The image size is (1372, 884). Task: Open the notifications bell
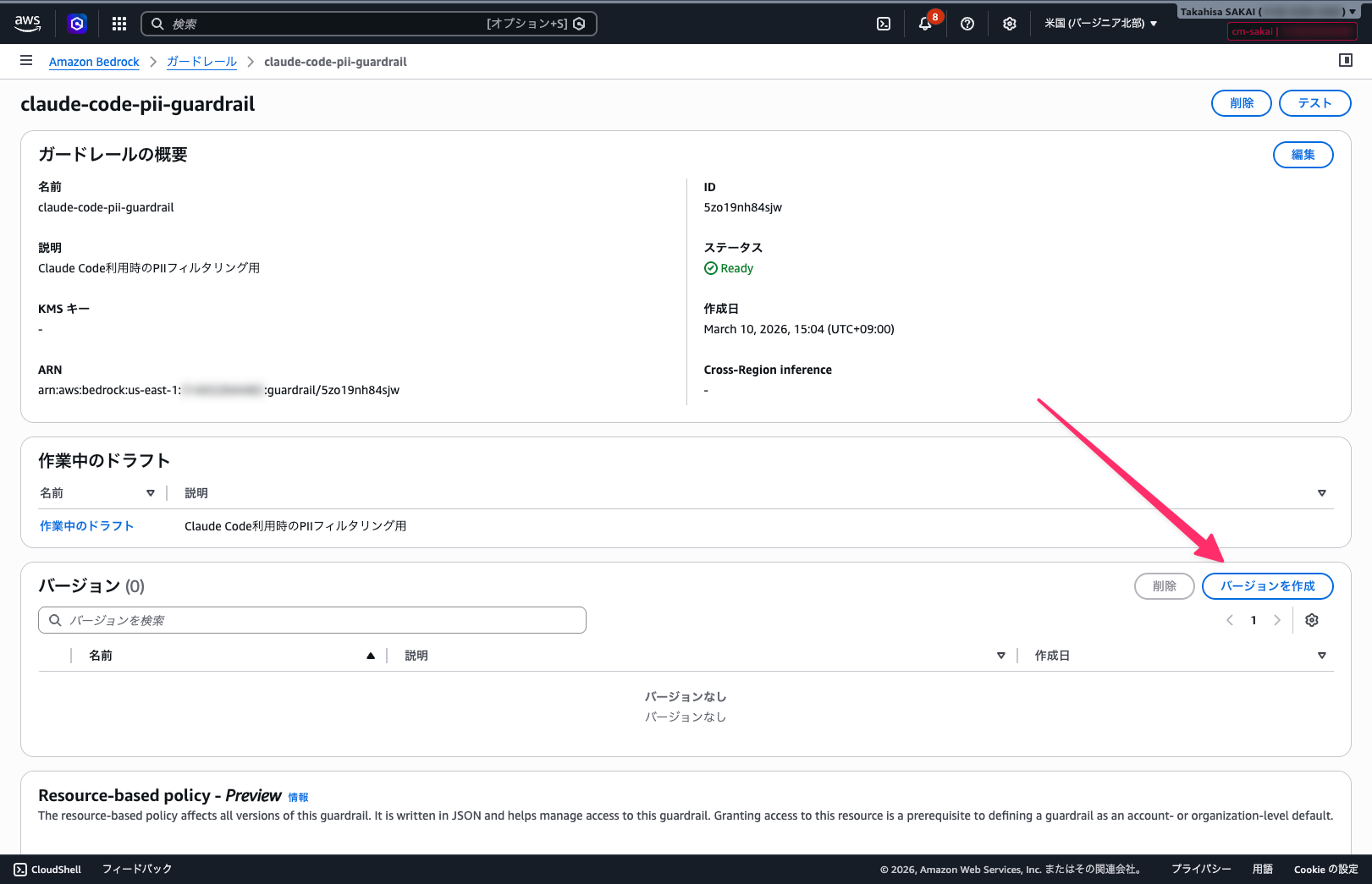(x=925, y=24)
